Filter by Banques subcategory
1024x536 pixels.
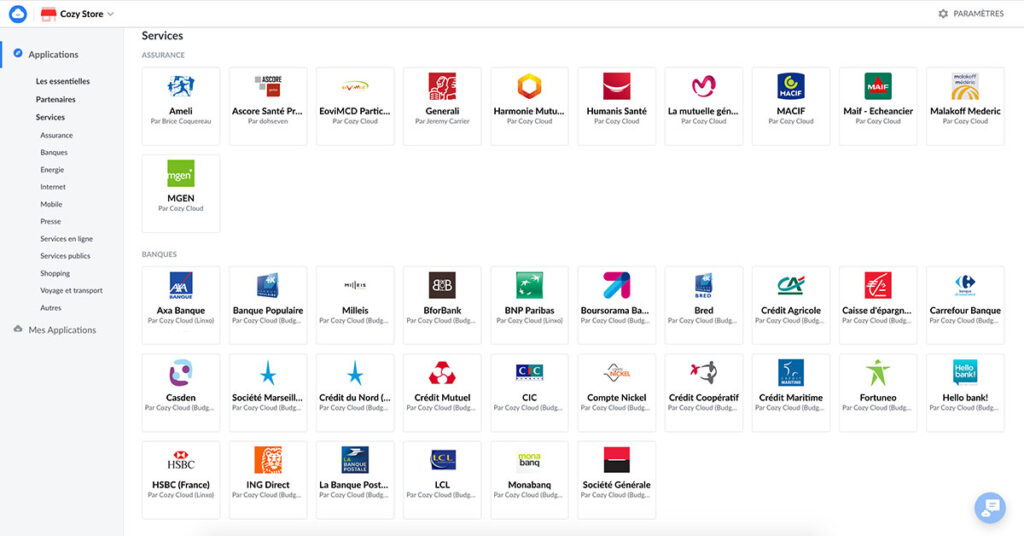(54, 153)
